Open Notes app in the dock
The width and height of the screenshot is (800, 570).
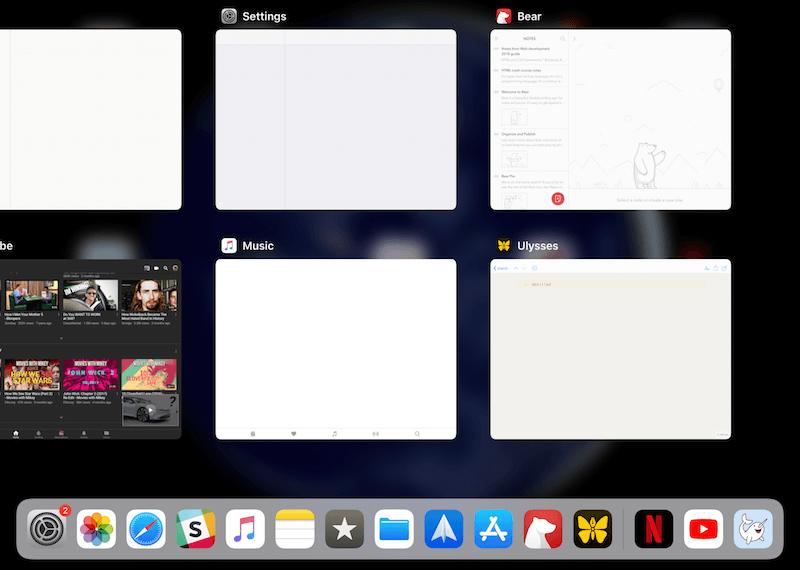pyautogui.click(x=295, y=529)
